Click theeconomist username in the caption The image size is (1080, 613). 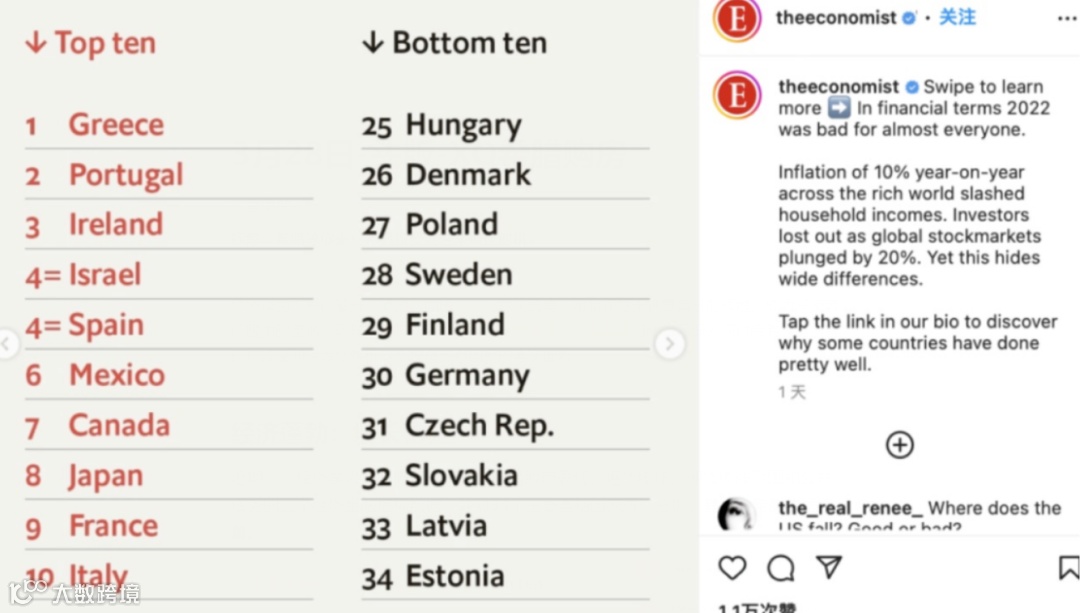[x=838, y=87]
